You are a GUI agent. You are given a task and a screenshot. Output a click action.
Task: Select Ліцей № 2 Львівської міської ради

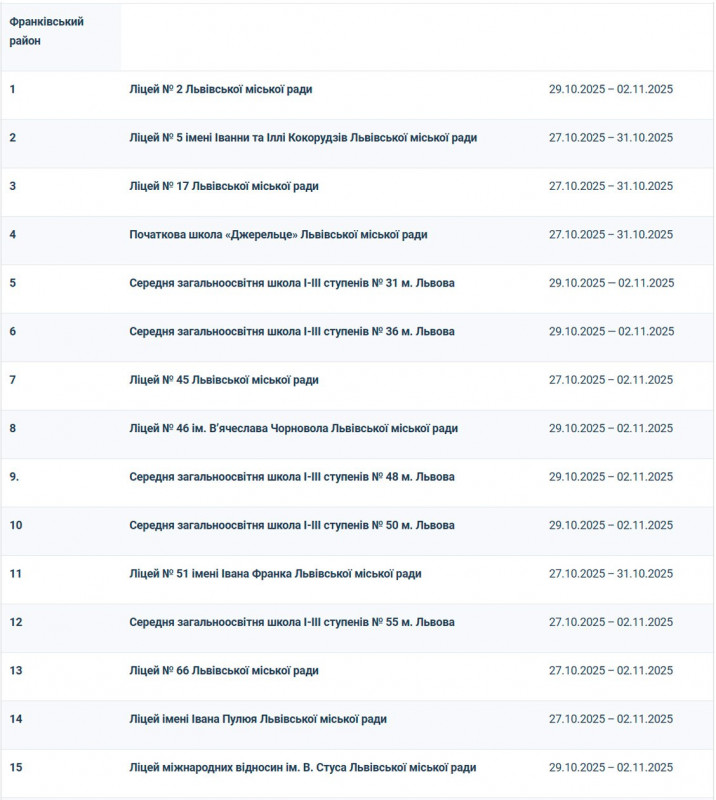coord(220,89)
